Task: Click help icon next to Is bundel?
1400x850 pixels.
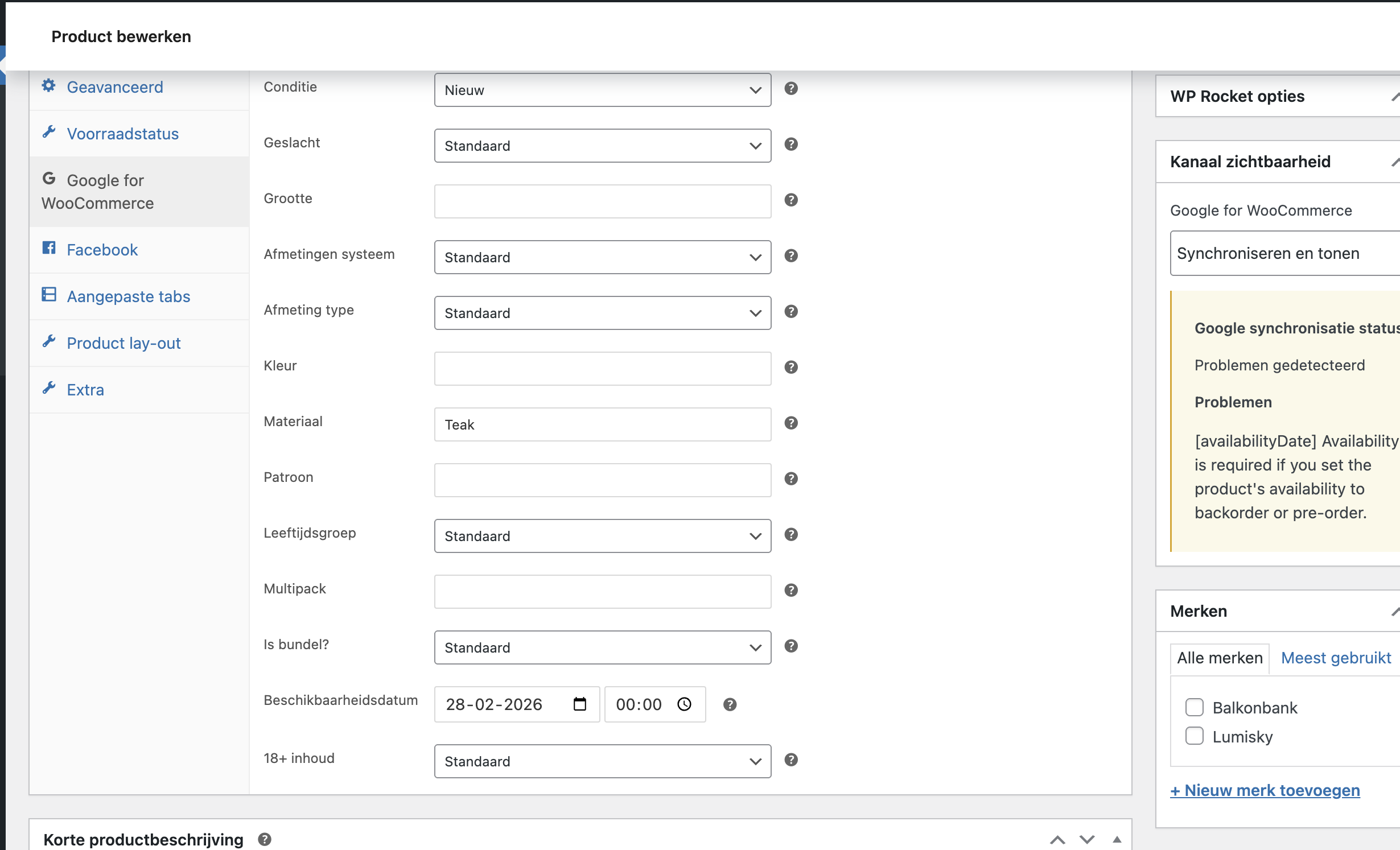Action: point(791,646)
